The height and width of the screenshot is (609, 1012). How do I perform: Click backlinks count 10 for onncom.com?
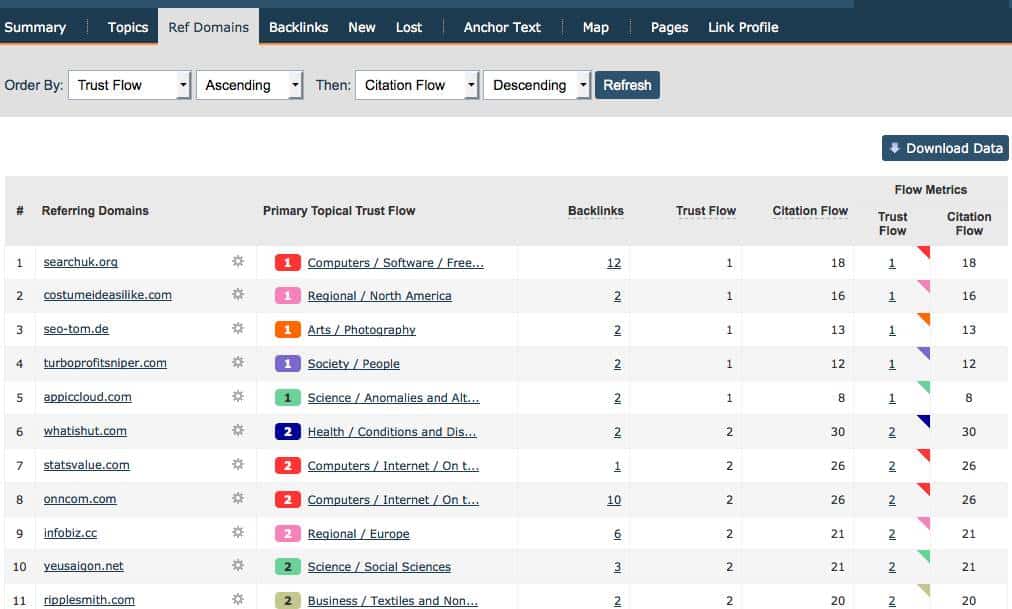tap(614, 499)
